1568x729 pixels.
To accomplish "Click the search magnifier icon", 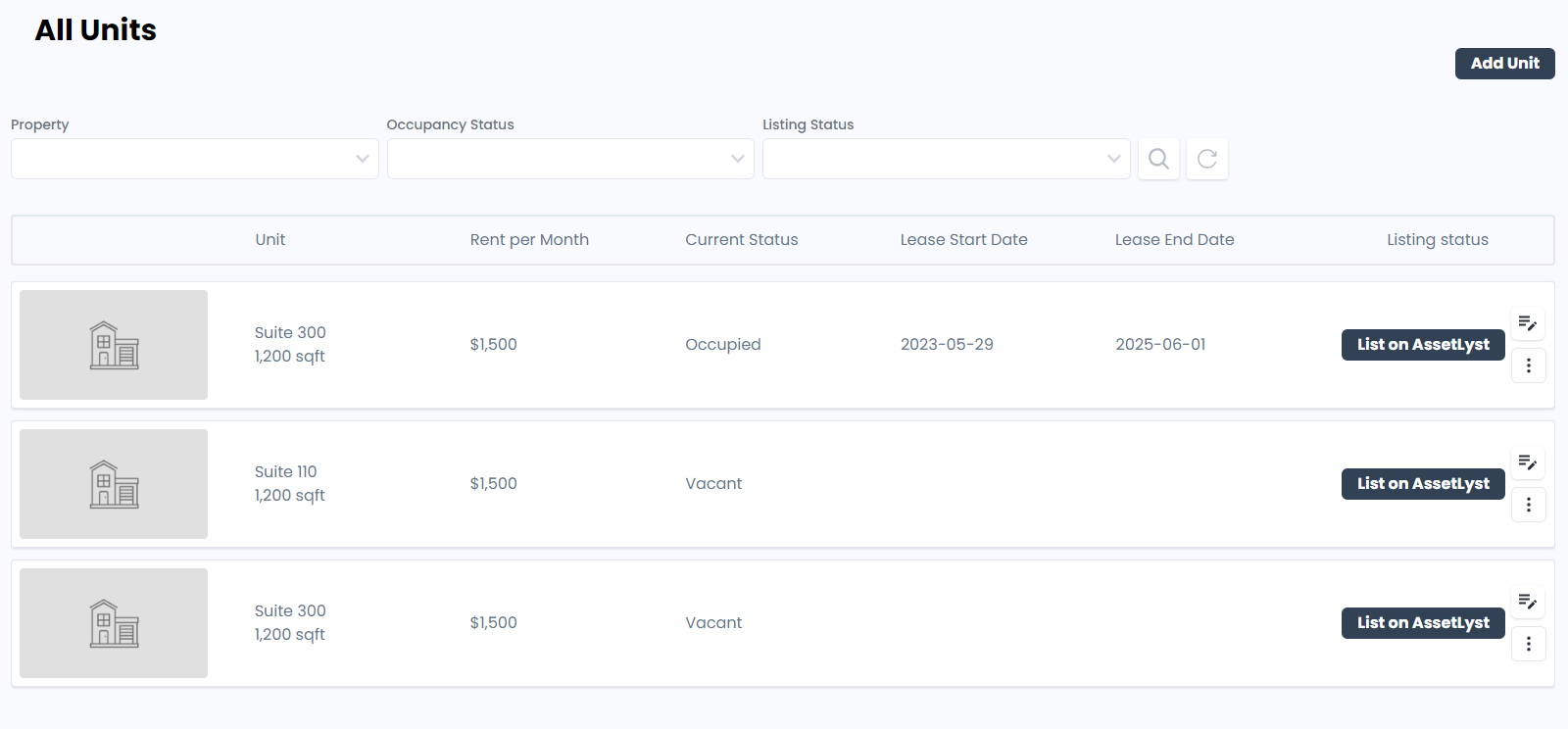I will [x=1158, y=159].
